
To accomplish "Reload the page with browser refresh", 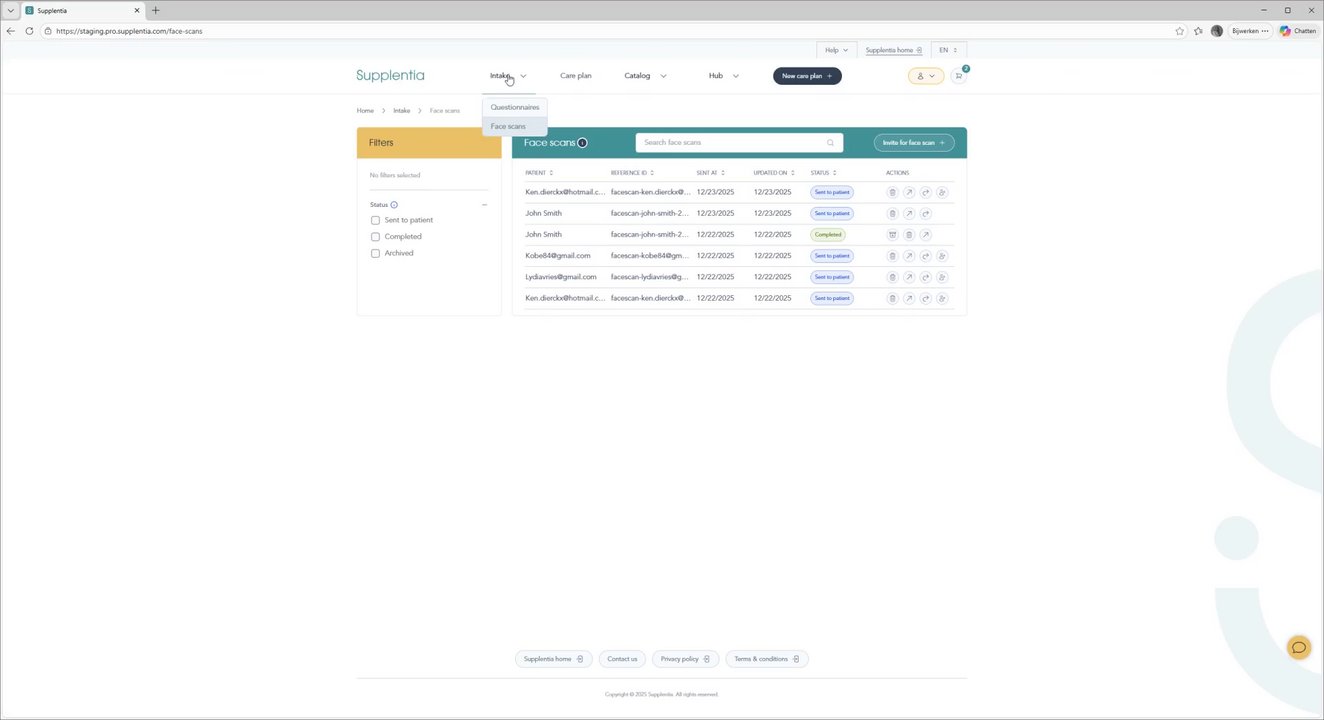I will pyautogui.click(x=29, y=31).
